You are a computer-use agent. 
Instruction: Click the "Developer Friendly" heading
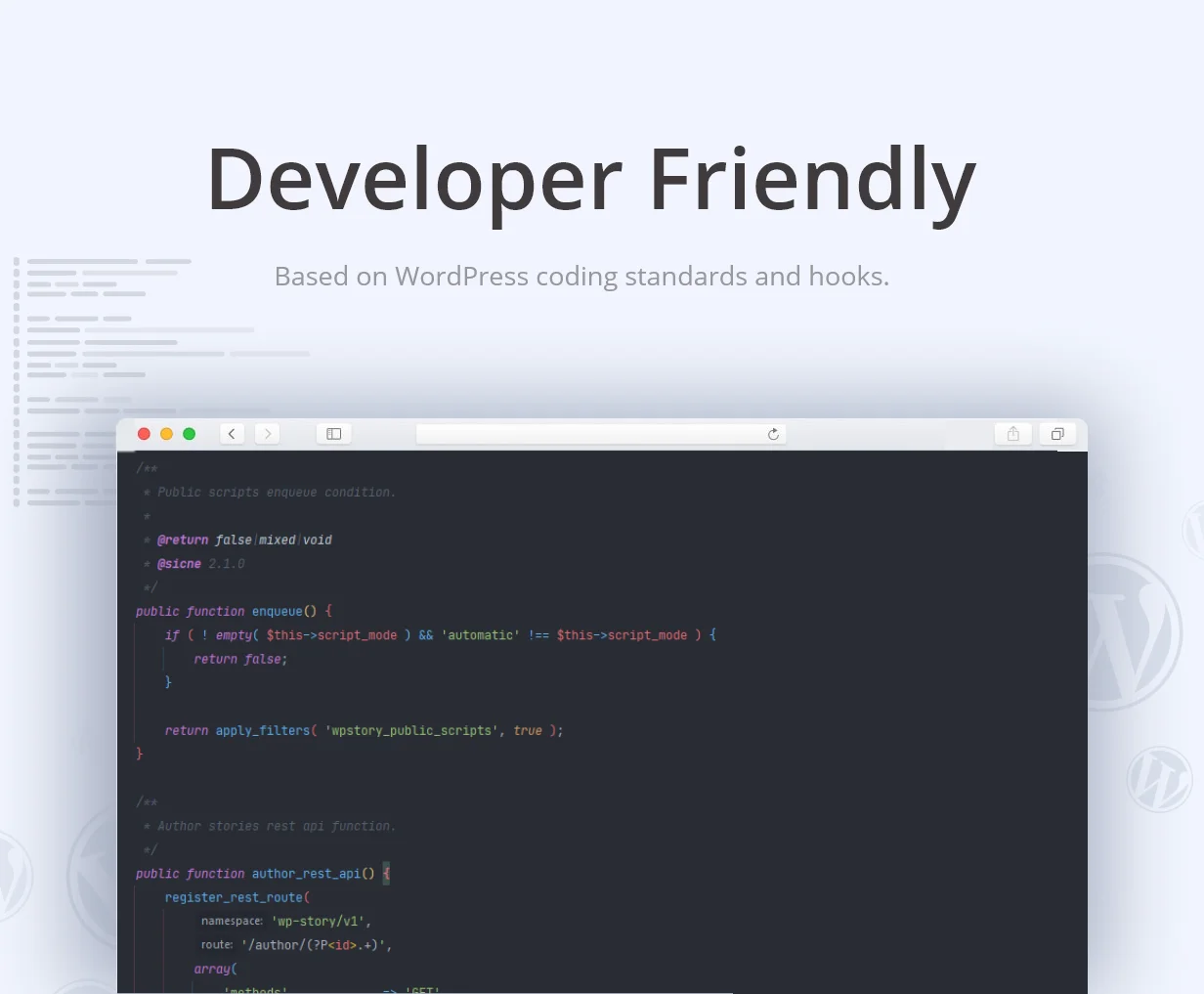[591, 180]
